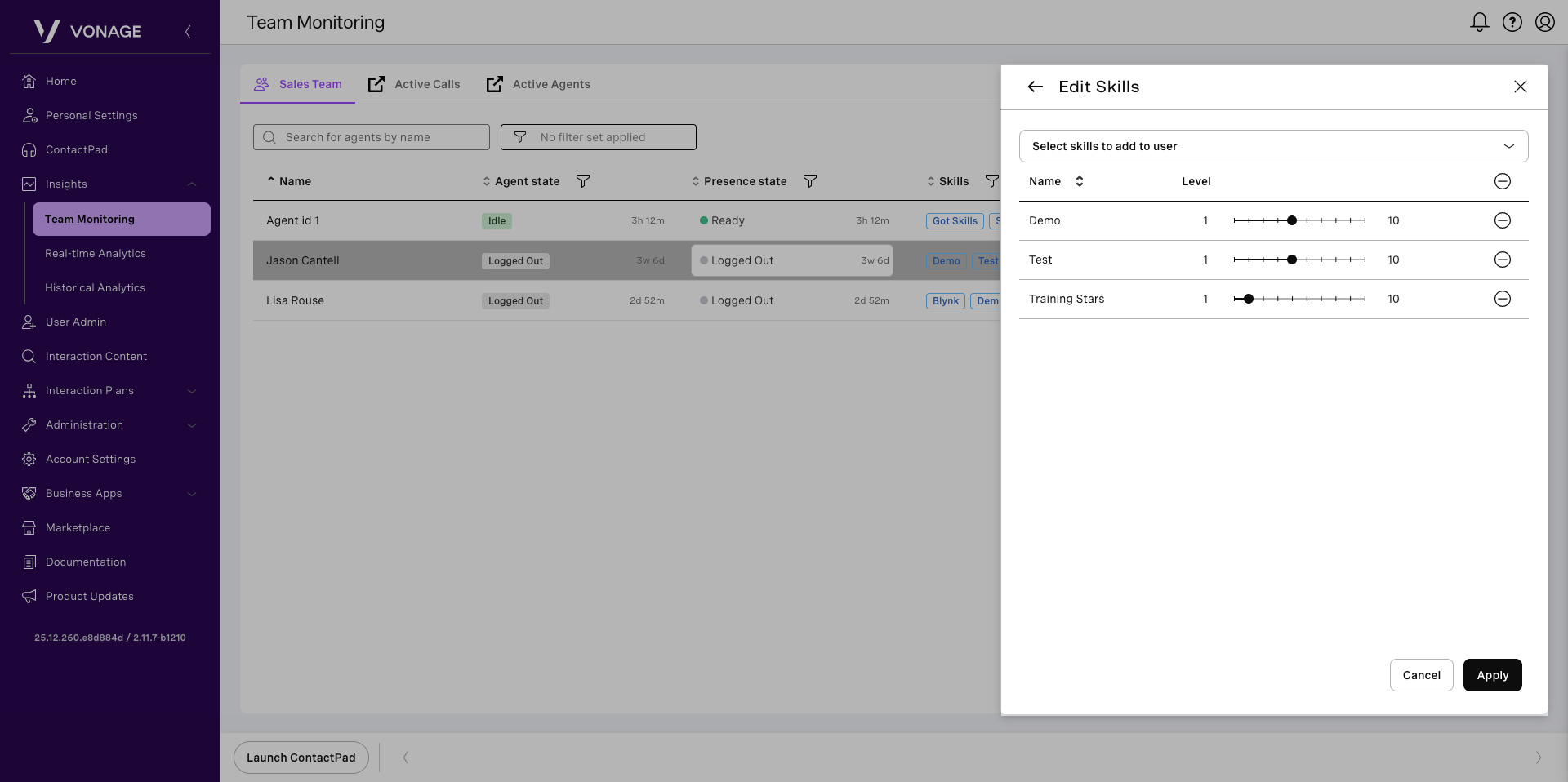Image resolution: width=1568 pixels, height=782 pixels.
Task: Click the Training Stars level slider handle
Action: point(1248,299)
